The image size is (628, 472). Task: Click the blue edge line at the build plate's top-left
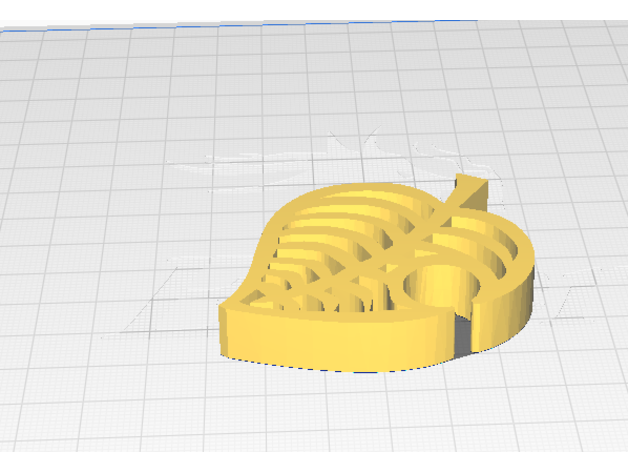click(x=20, y=31)
